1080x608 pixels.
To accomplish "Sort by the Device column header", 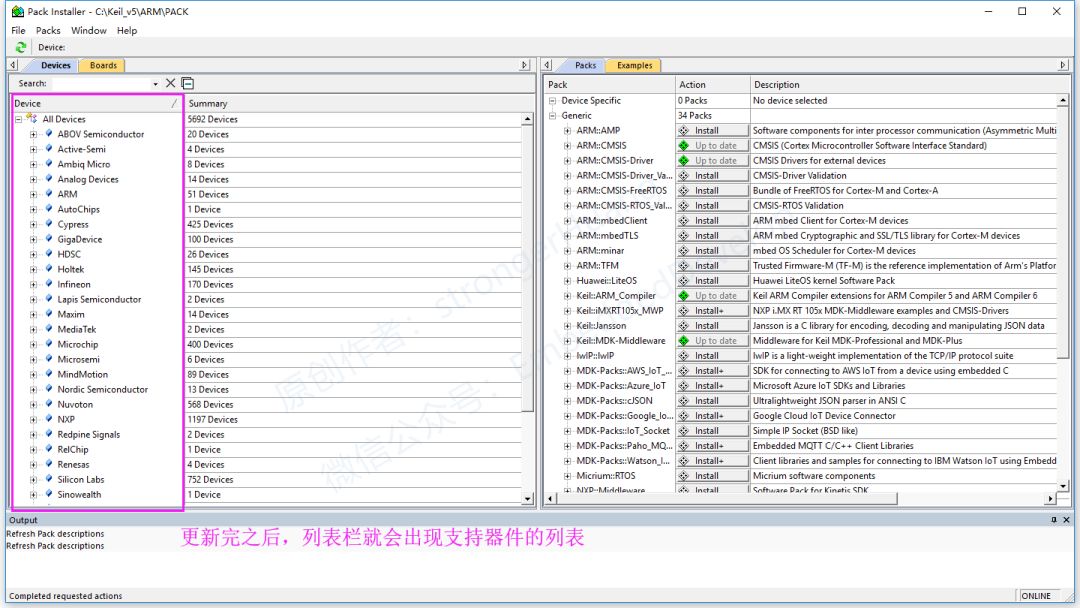I will point(97,103).
